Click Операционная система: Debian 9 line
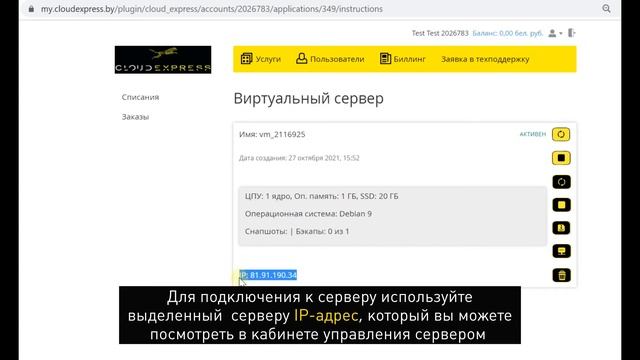Screen dimensions: 640x360 pos(308,214)
